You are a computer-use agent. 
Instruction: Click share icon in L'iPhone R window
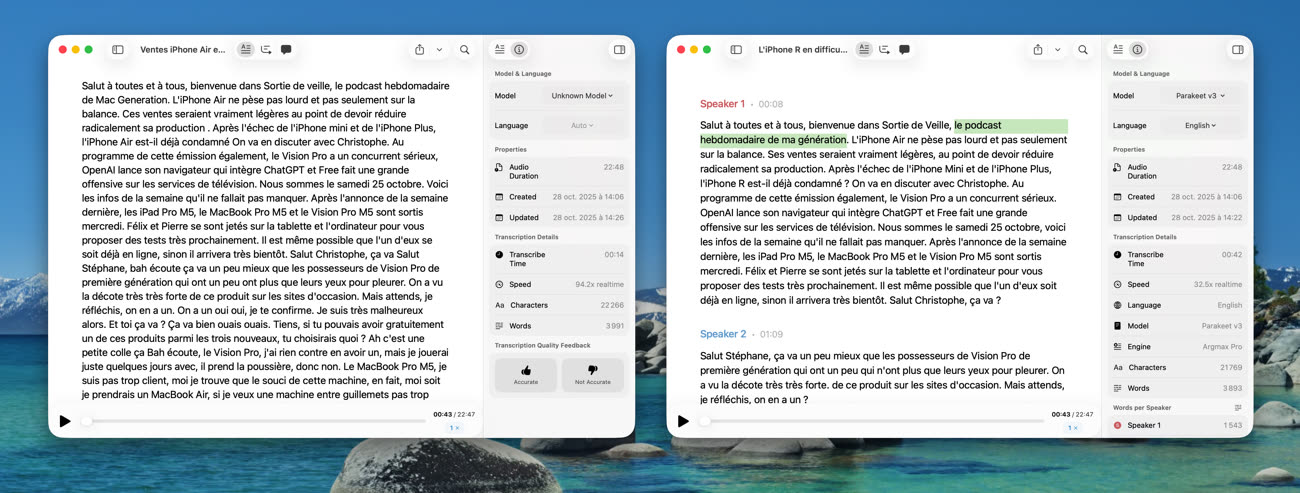(x=1037, y=50)
